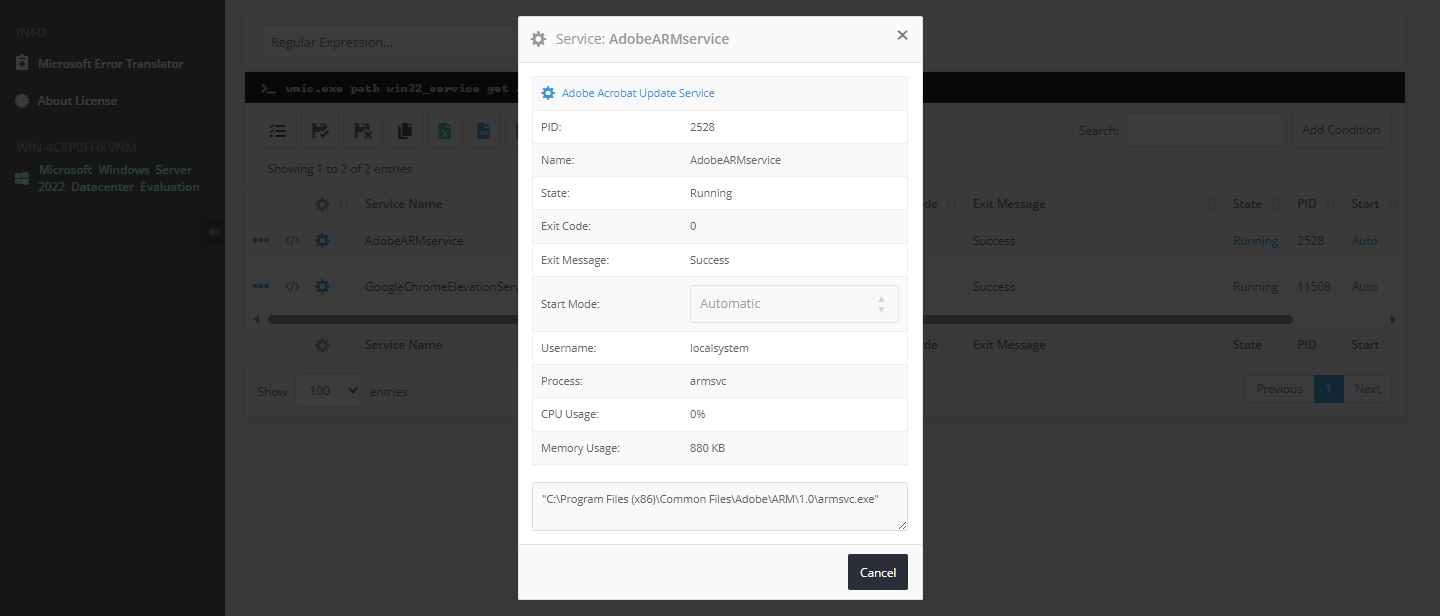Image resolution: width=1440 pixels, height=616 pixels.
Task: Select the Exit Message value Success in the dialog
Action: coord(710,260)
